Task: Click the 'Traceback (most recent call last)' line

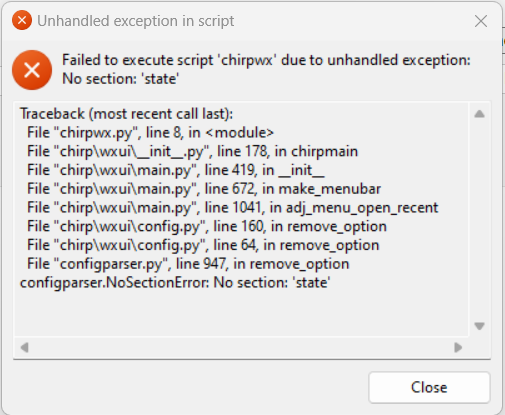Action: point(126,114)
